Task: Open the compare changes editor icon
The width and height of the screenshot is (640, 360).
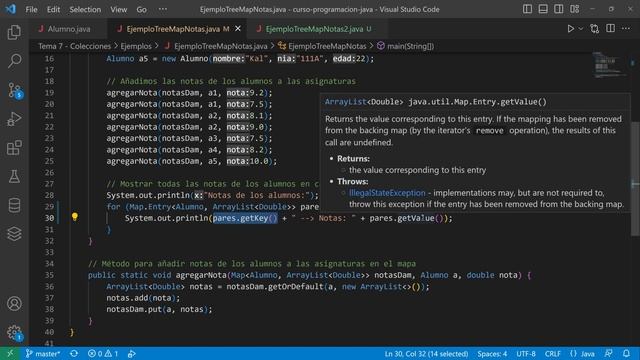Action: [x=595, y=29]
